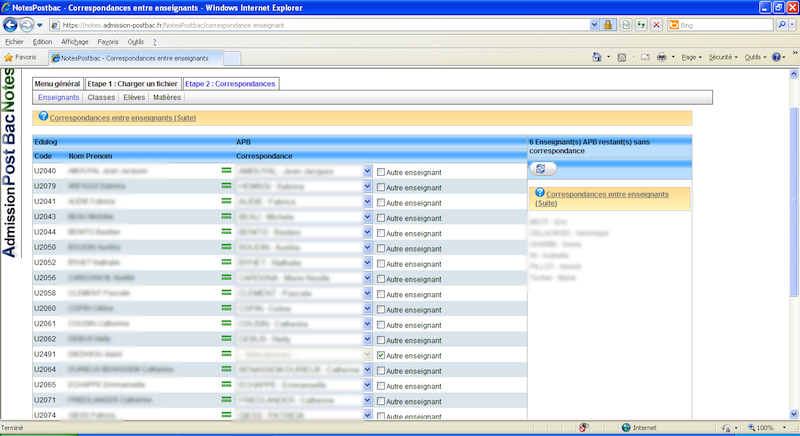Image resolution: width=800 pixels, height=436 pixels.
Task: Open correspondance dropdown for row U2079
Action: tap(368, 187)
